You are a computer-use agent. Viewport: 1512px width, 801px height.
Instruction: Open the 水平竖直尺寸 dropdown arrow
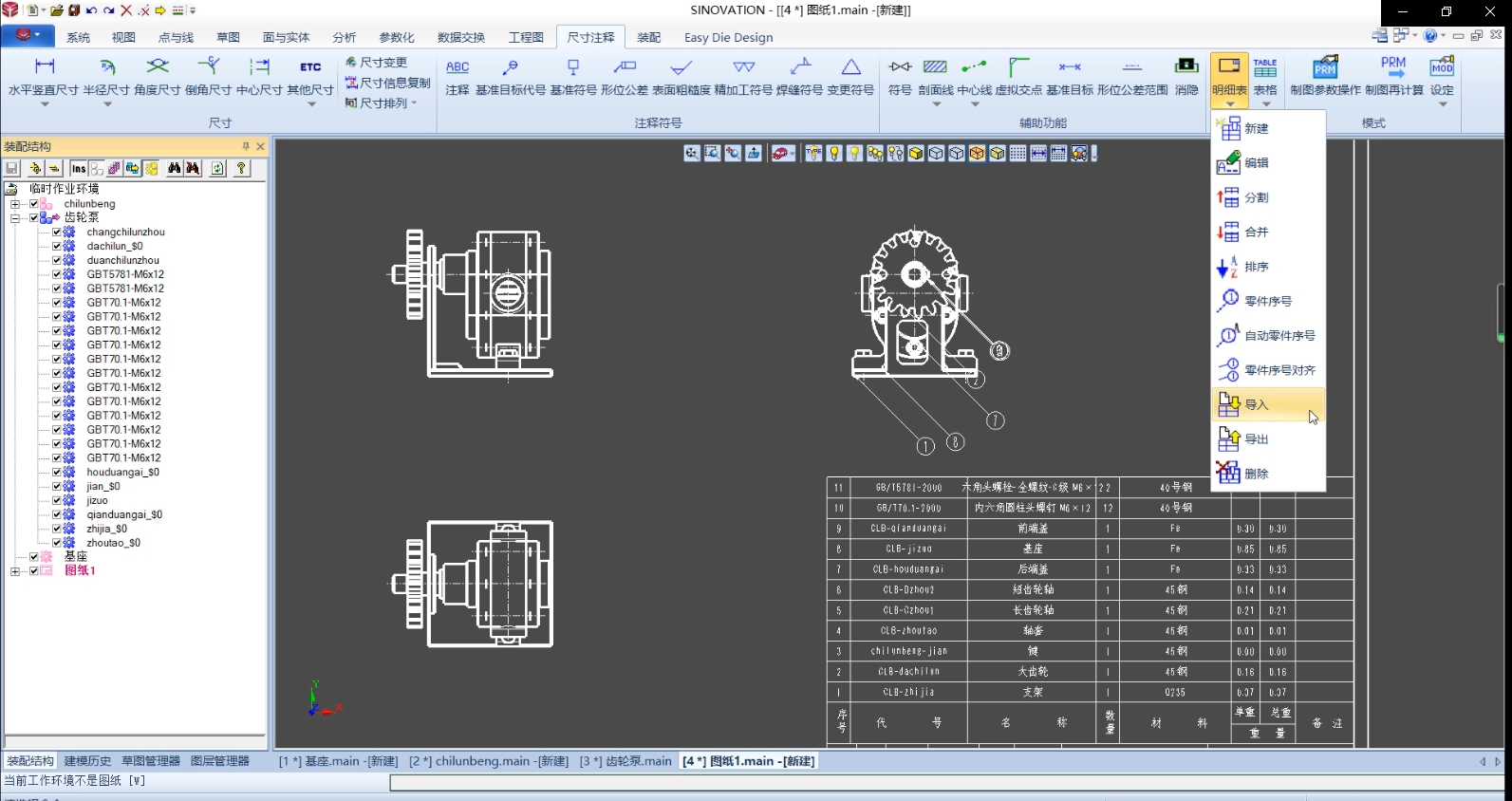[x=44, y=104]
